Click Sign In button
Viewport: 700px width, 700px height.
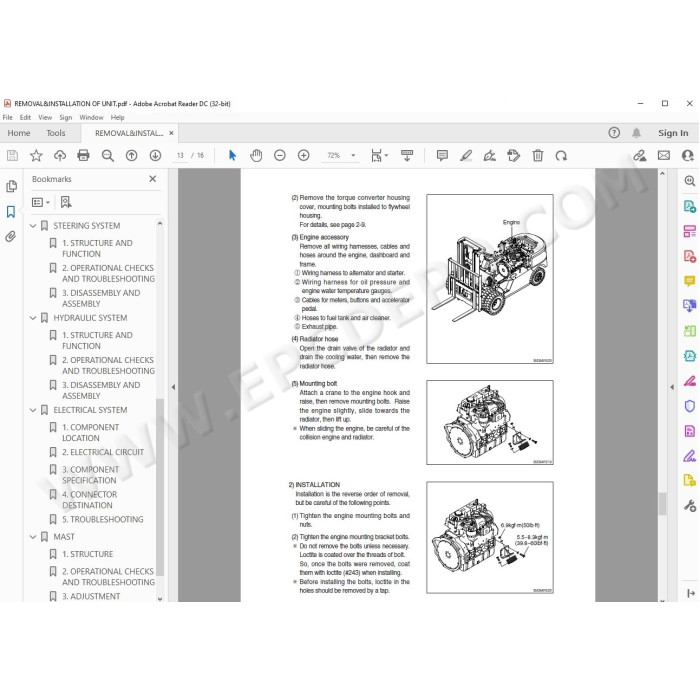[673, 133]
